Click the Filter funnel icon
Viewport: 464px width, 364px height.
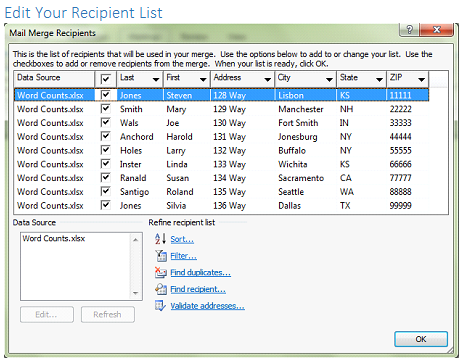click(x=161, y=256)
